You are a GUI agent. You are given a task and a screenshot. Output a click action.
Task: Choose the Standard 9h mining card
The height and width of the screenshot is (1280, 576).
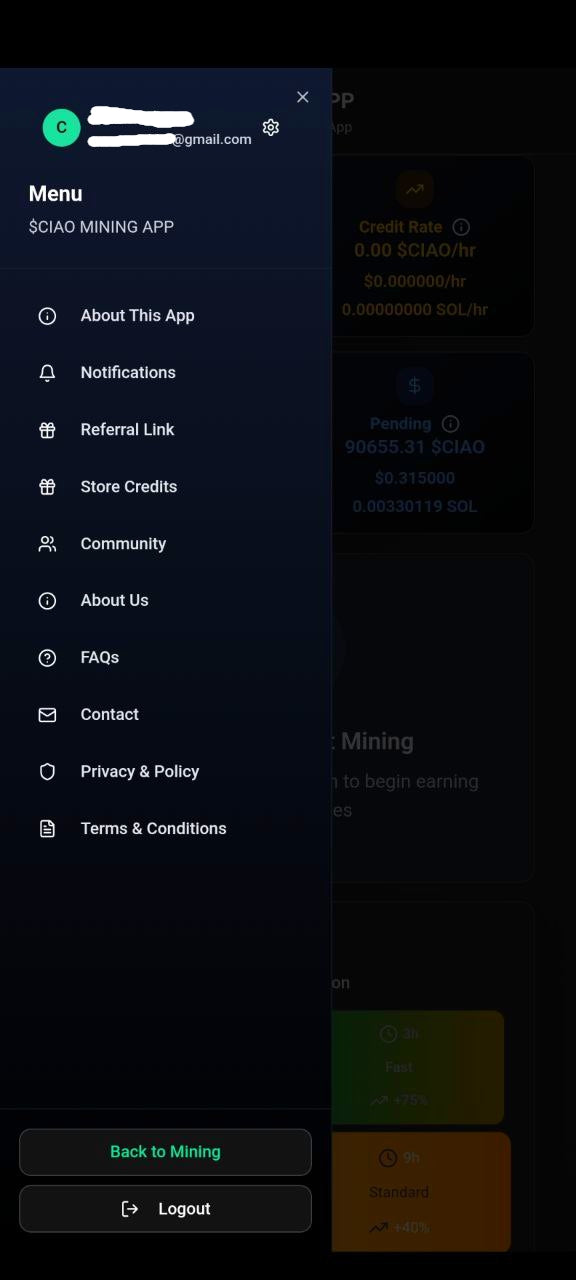[x=417, y=1192]
